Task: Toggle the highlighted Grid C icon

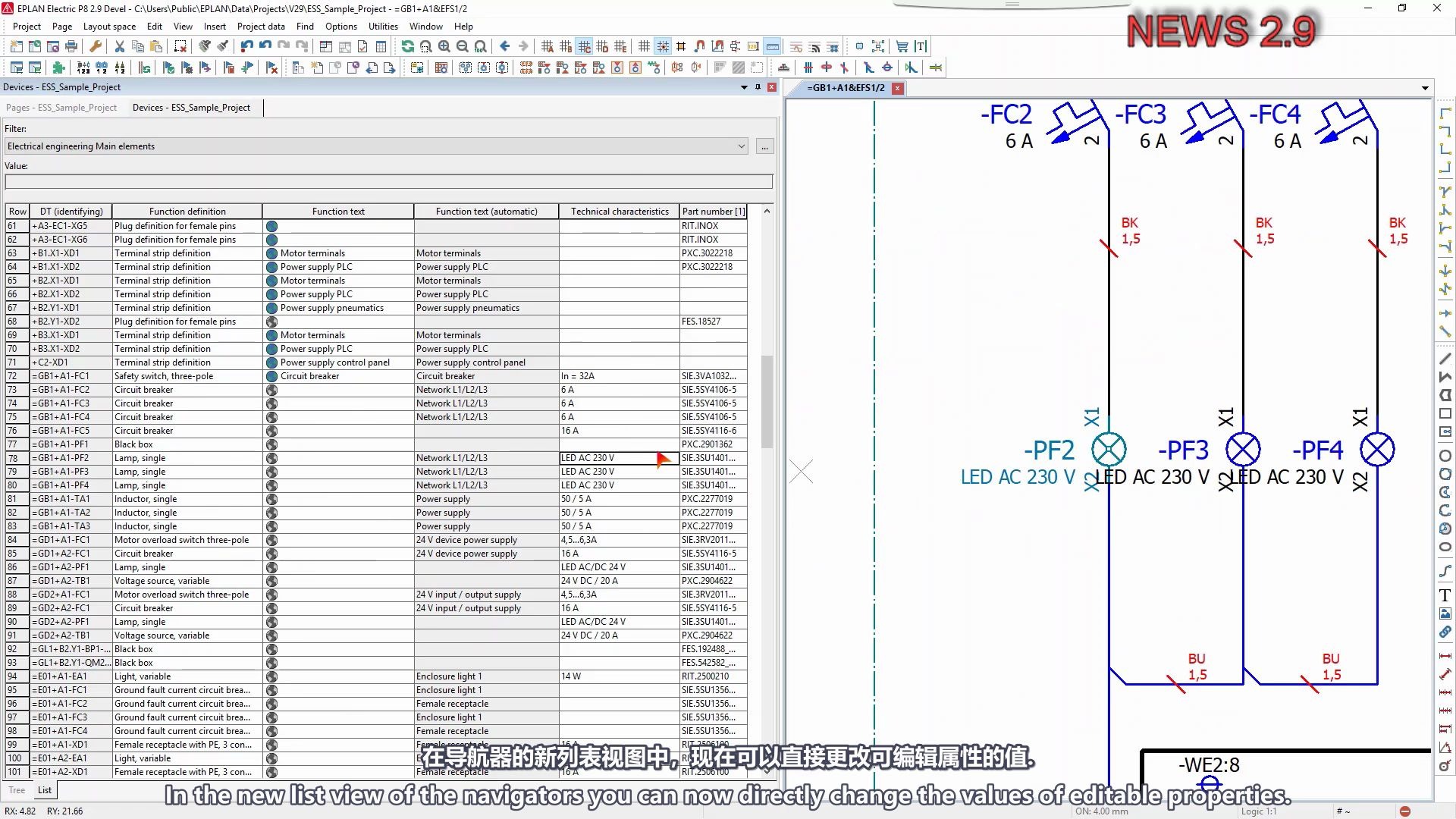Action: pos(584,46)
